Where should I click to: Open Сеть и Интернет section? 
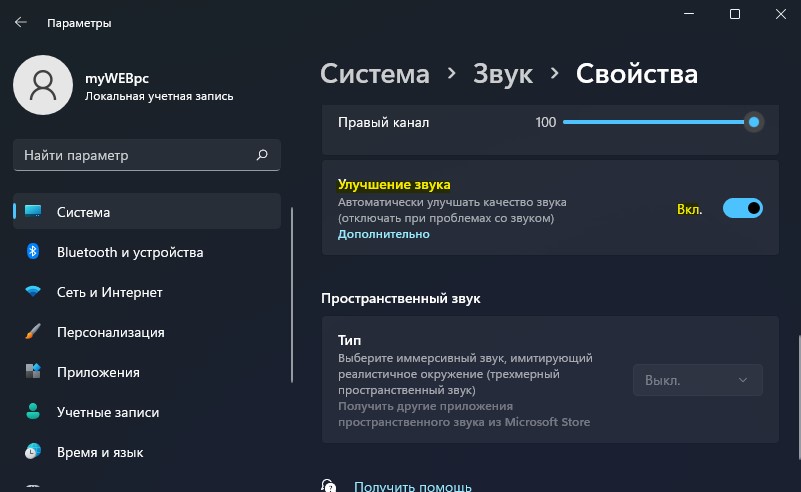coord(147,292)
